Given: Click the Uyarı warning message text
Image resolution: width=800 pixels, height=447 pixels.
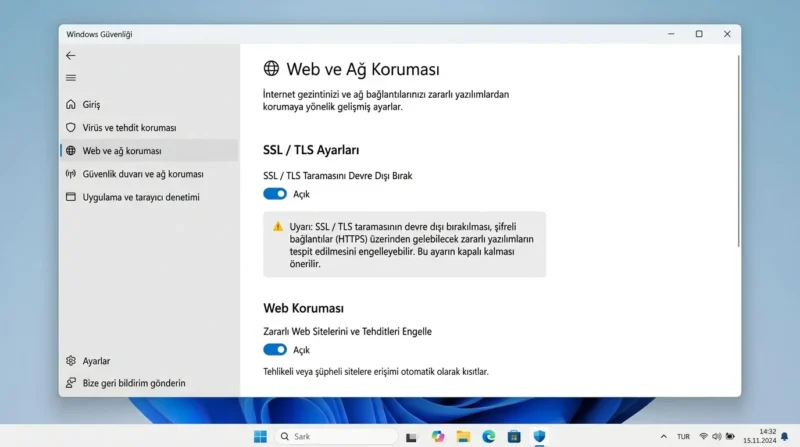Looking at the screenshot, I should click(x=412, y=245).
